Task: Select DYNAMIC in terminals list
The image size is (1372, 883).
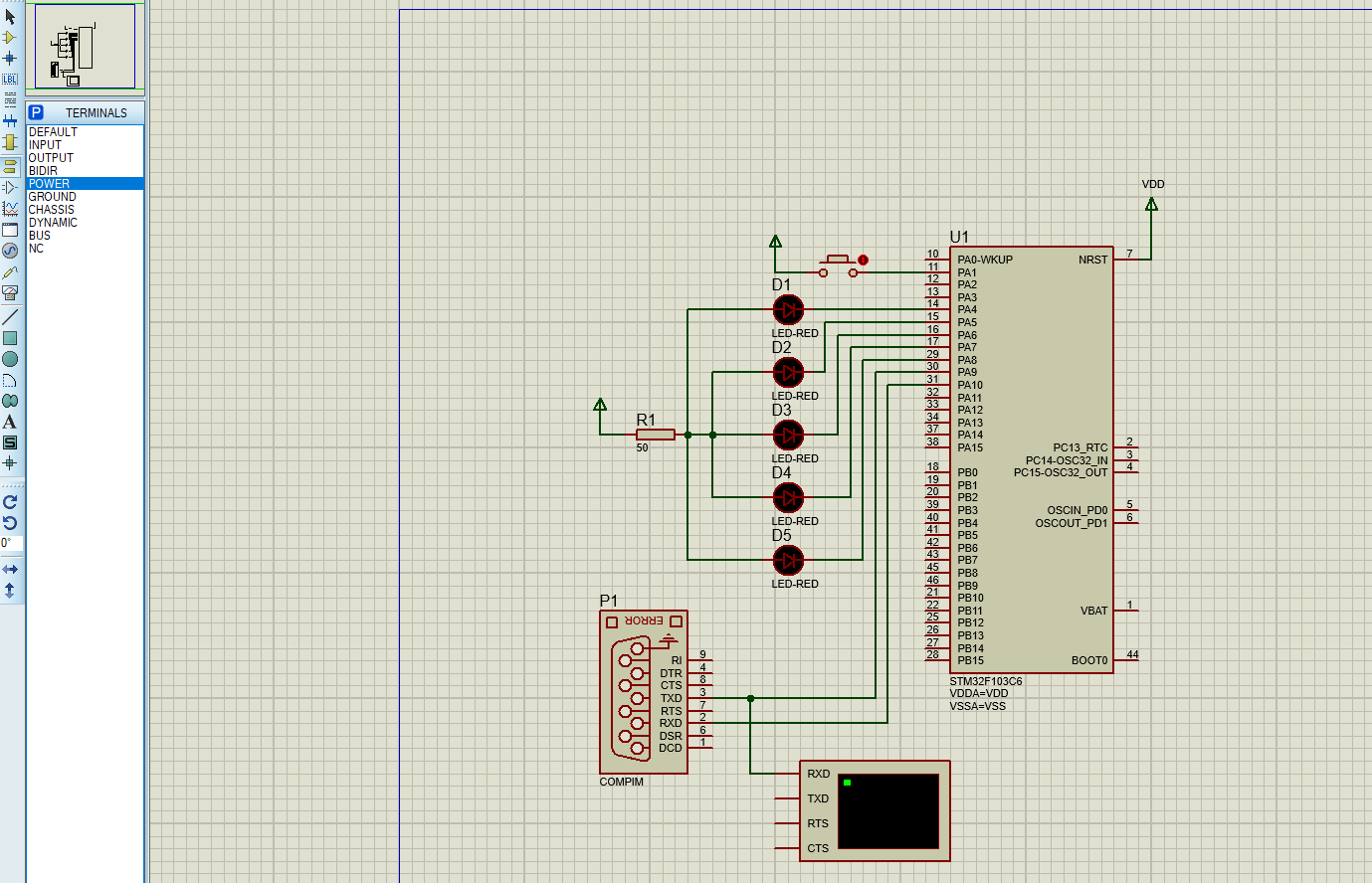Action: pyautogui.click(x=86, y=222)
